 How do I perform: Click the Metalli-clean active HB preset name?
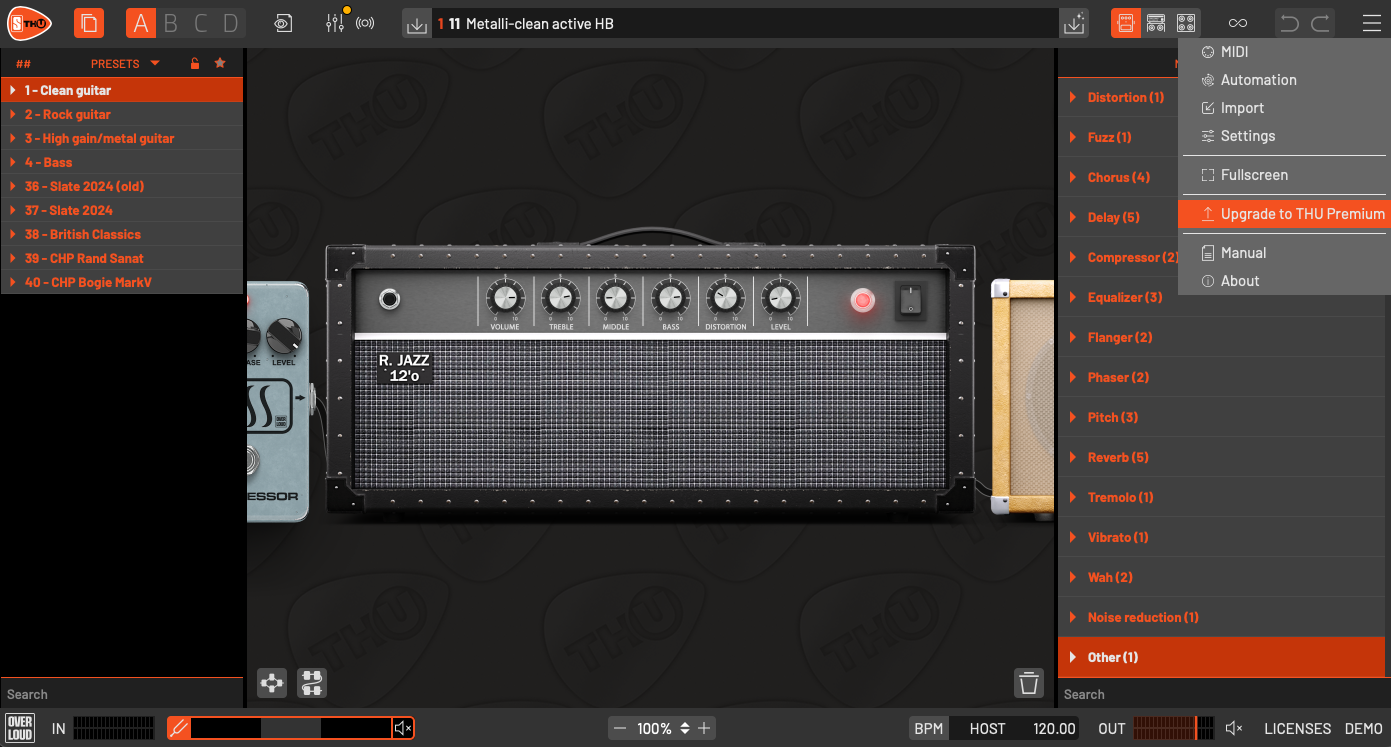pos(540,23)
